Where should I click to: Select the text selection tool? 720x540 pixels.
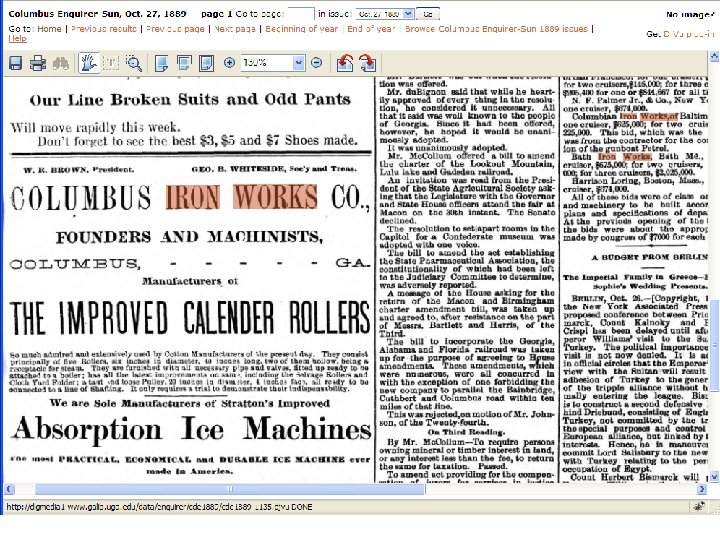[110, 63]
